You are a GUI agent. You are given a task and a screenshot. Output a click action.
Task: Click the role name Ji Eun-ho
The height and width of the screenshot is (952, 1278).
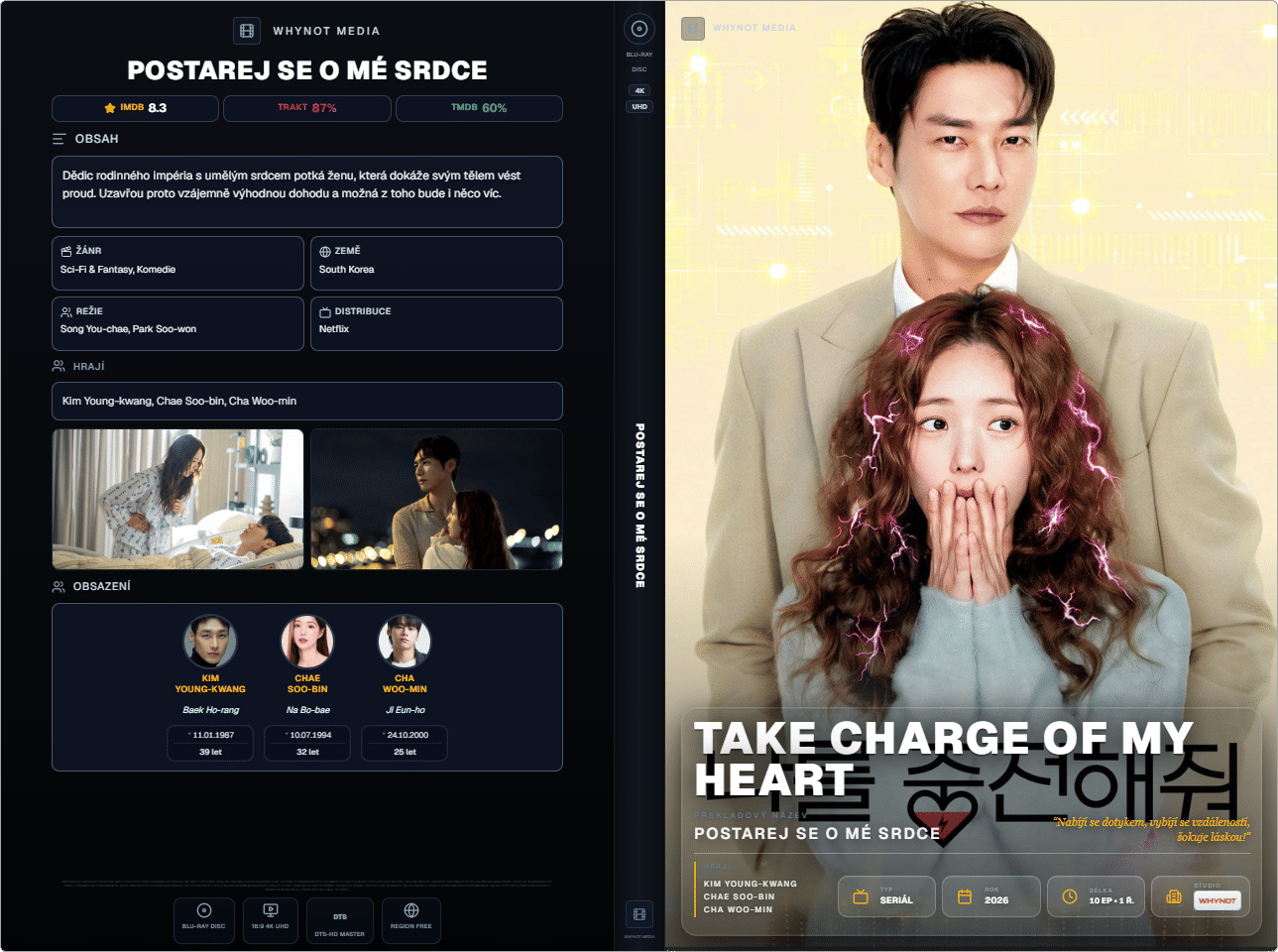405,710
